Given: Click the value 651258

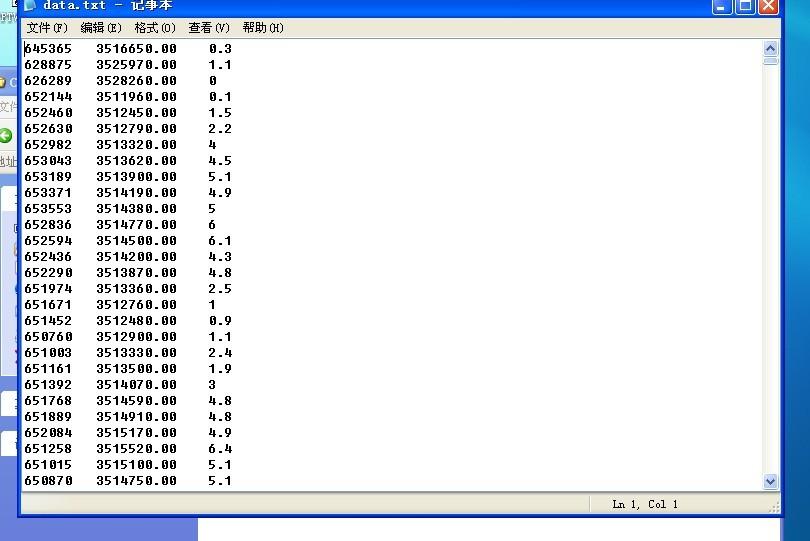Looking at the screenshot, I should coord(48,449).
